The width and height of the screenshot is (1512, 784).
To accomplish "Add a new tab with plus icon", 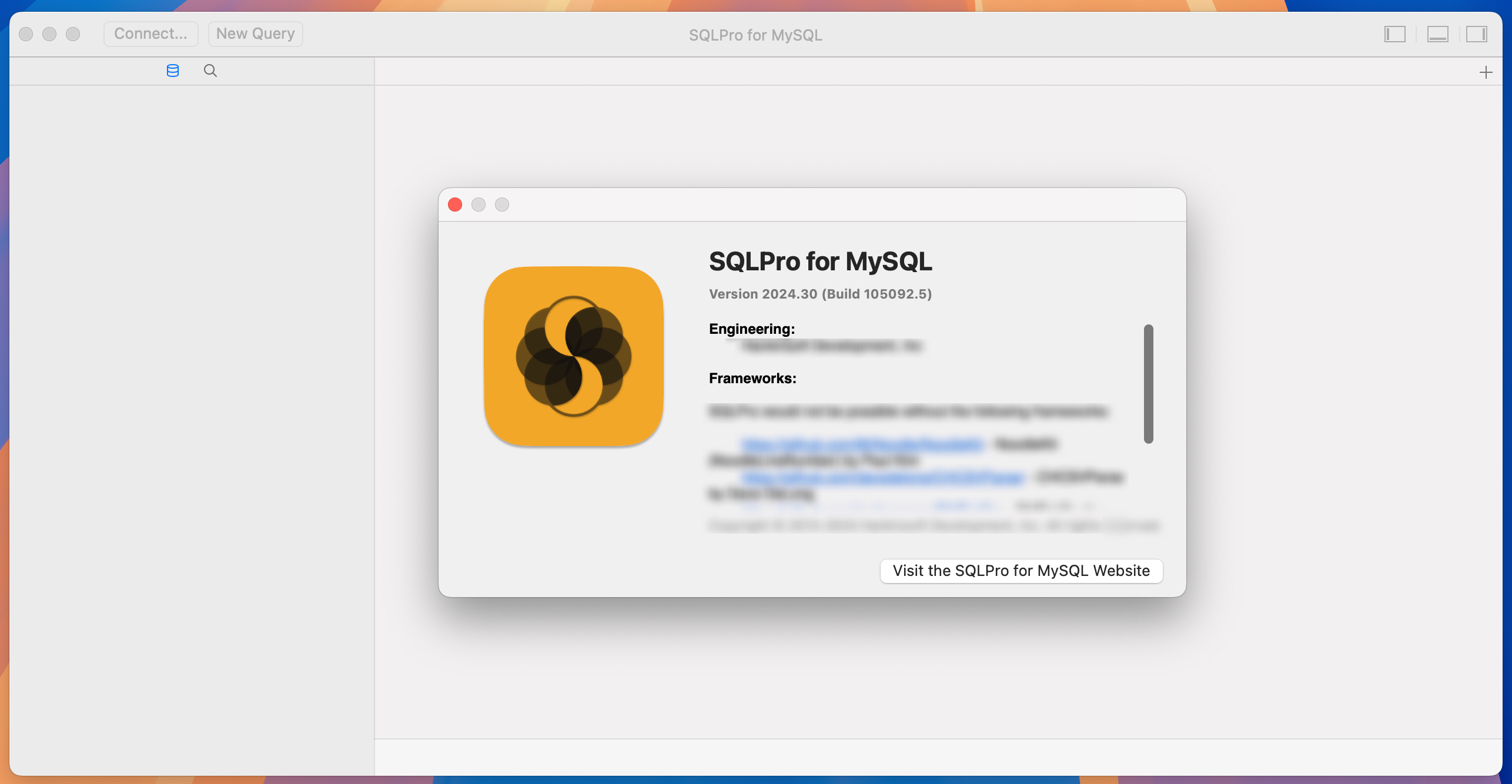I will pos(1486,72).
